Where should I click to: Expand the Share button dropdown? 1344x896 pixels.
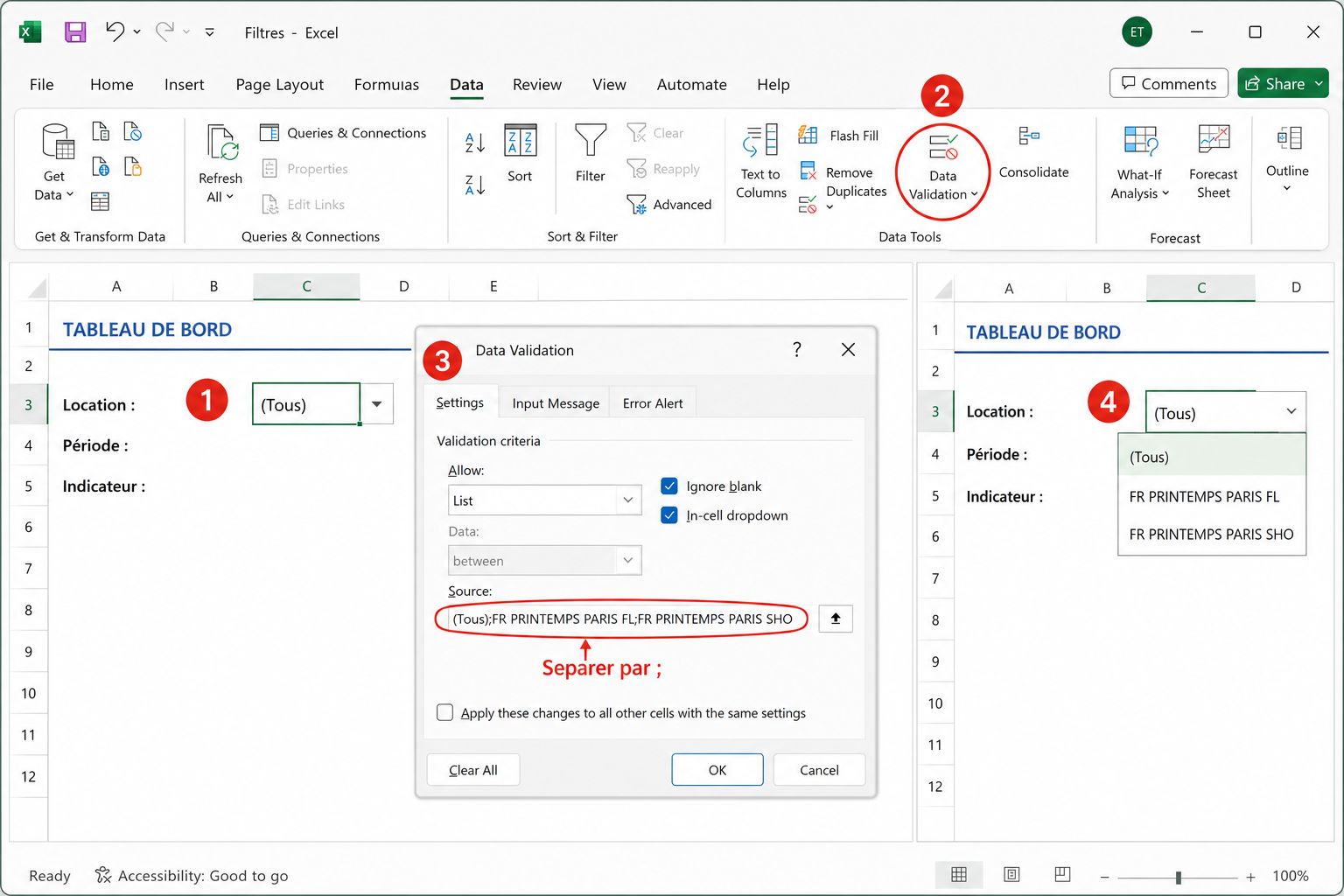(1319, 84)
